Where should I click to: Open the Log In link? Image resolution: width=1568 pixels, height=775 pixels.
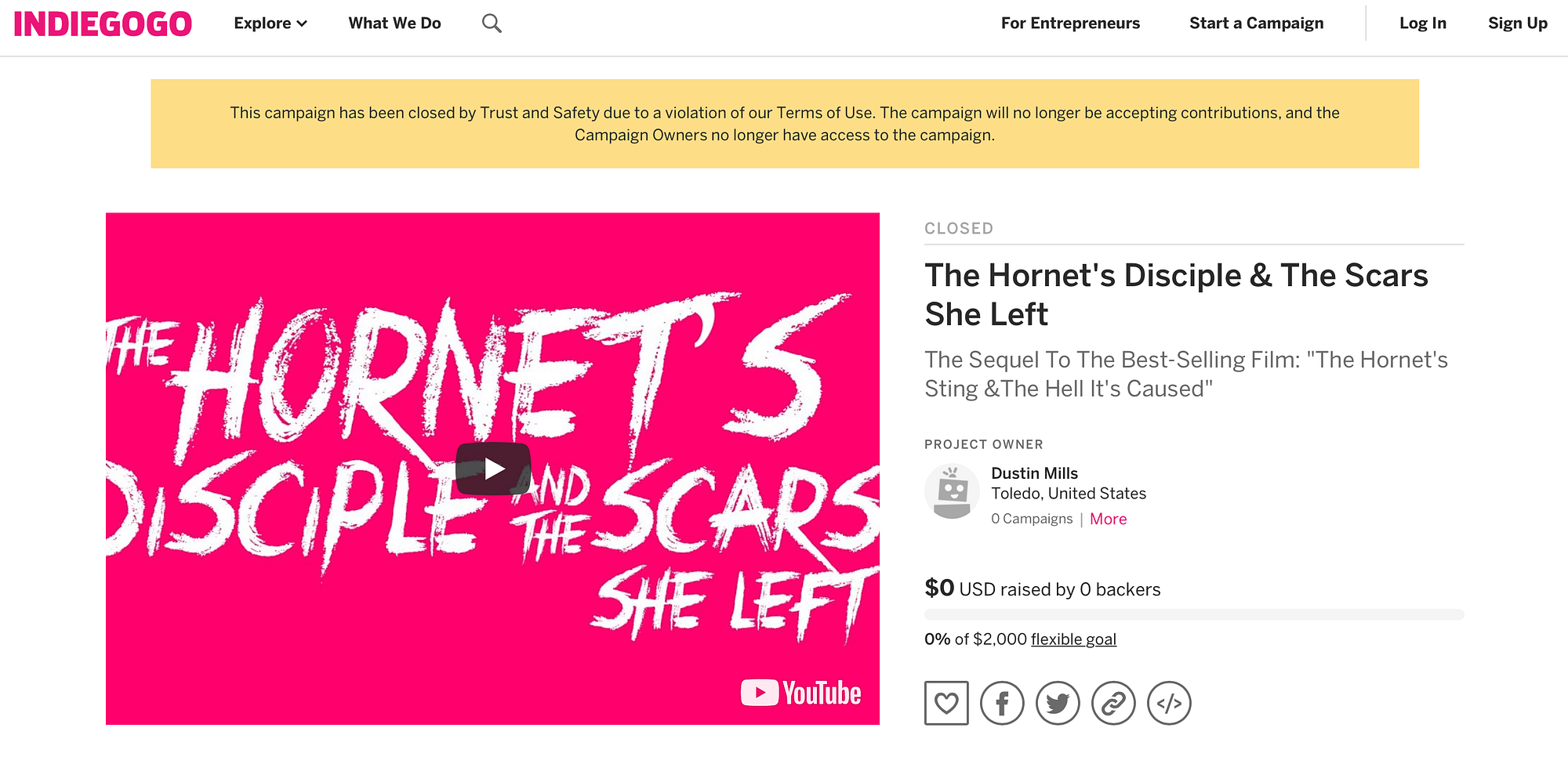click(x=1423, y=24)
